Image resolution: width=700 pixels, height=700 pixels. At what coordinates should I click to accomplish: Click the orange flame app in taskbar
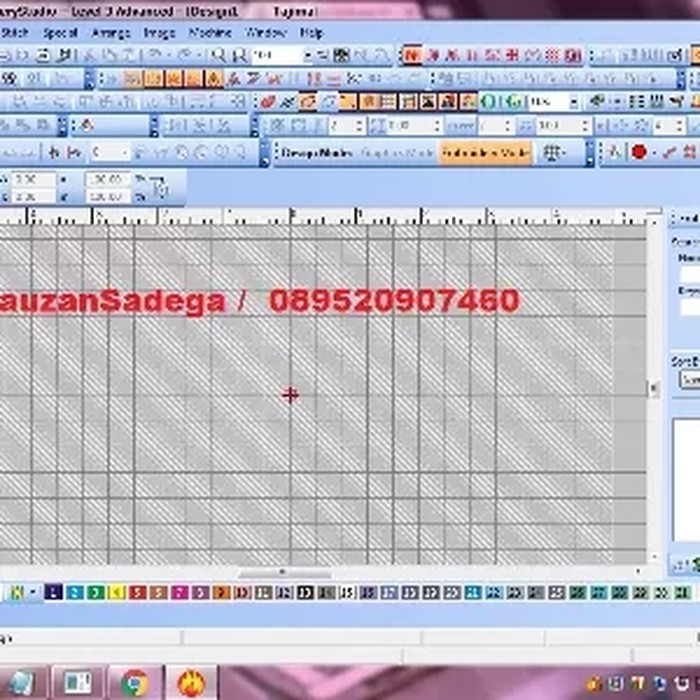[x=191, y=683]
